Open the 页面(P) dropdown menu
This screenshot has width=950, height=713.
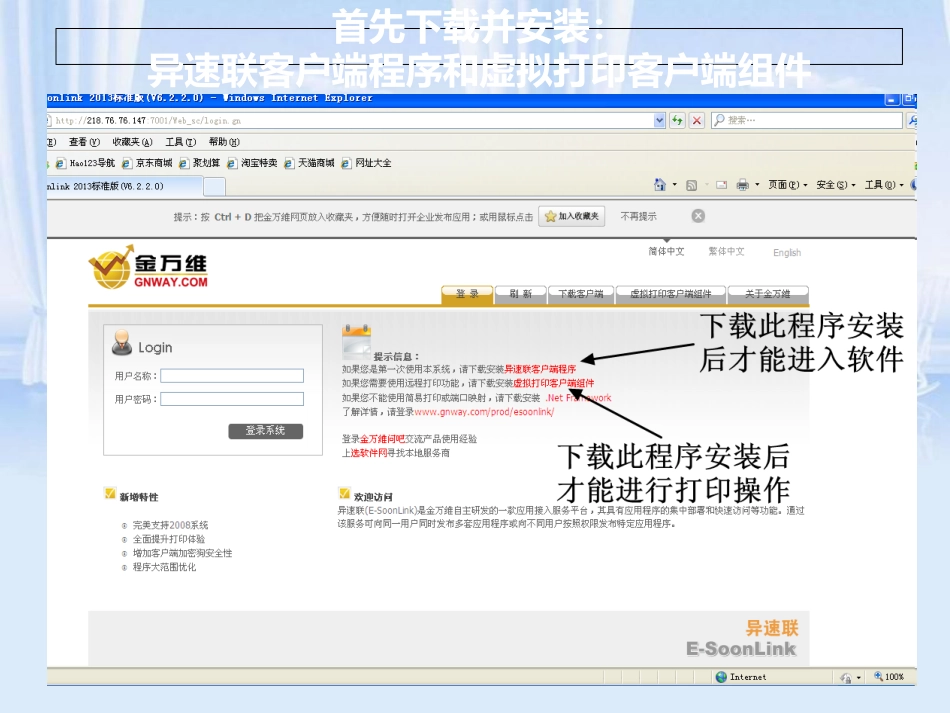coord(788,185)
